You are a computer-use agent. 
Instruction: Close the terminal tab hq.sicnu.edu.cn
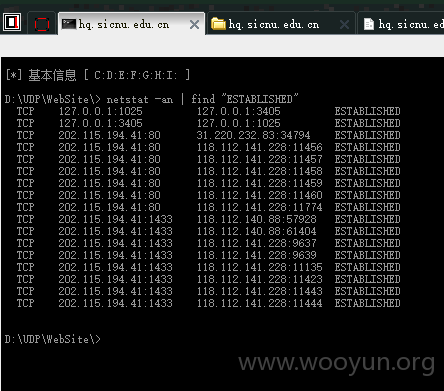tap(194, 24)
